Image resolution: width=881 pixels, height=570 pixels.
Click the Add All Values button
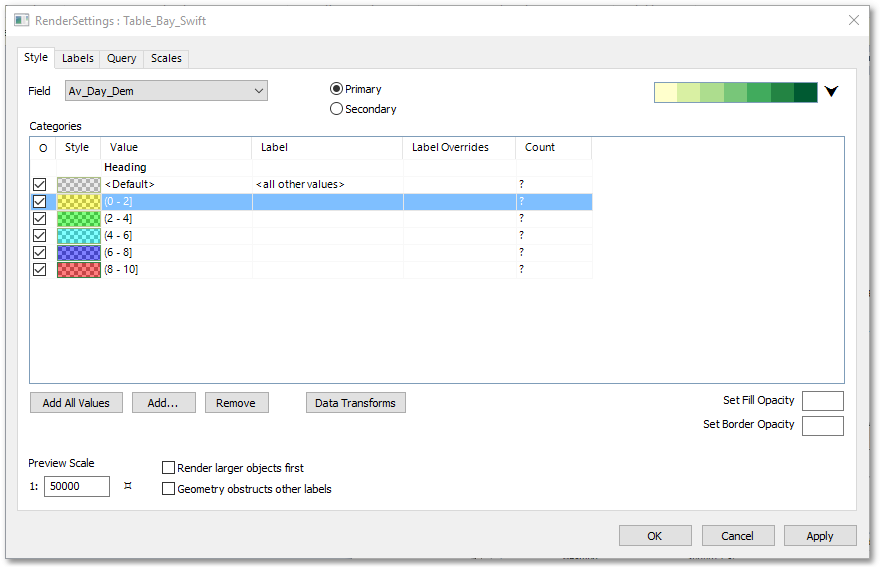coord(76,403)
